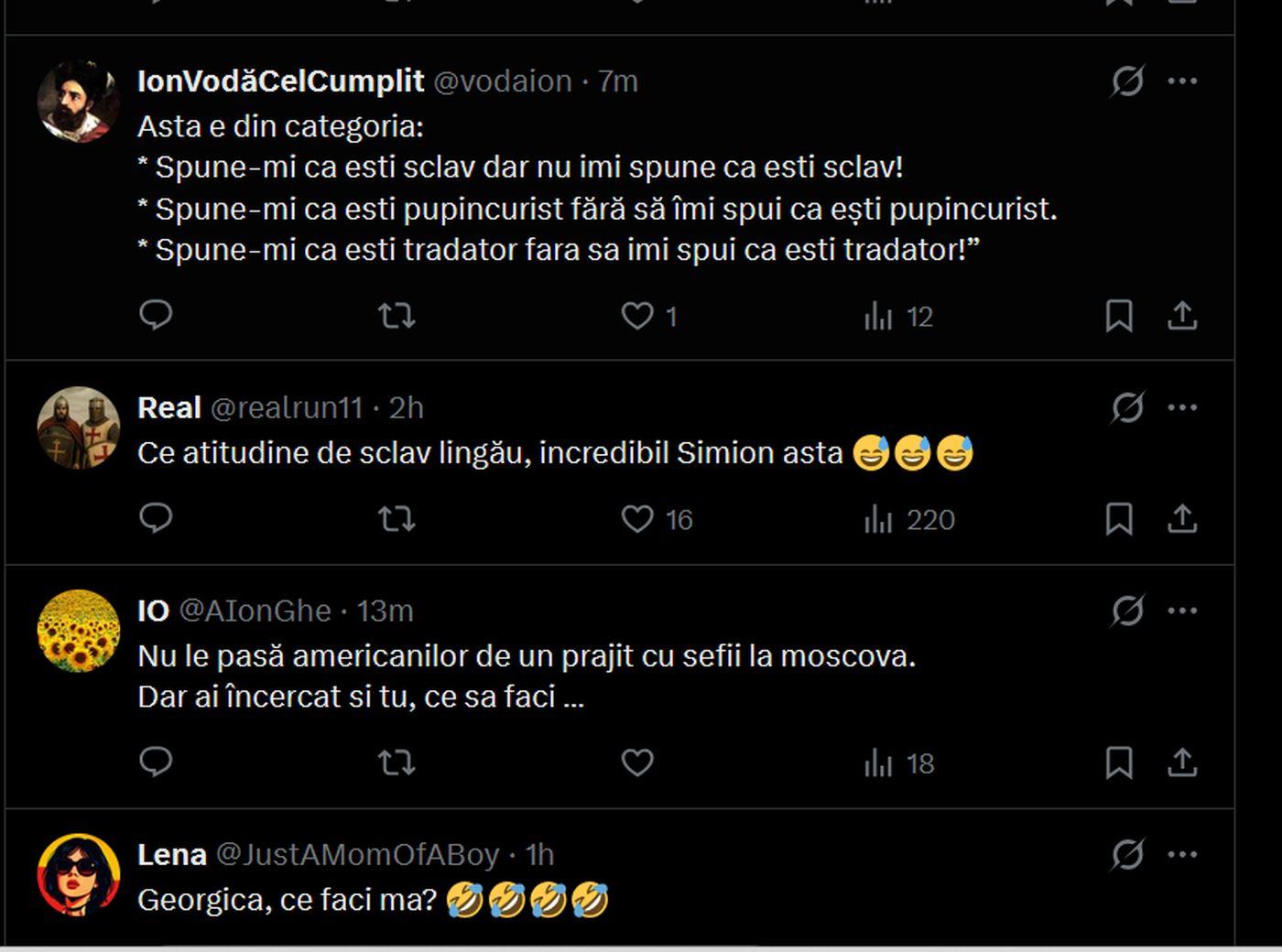The image size is (1282, 952).
Task: Expand options for Real's post
Action: pos(1181,406)
